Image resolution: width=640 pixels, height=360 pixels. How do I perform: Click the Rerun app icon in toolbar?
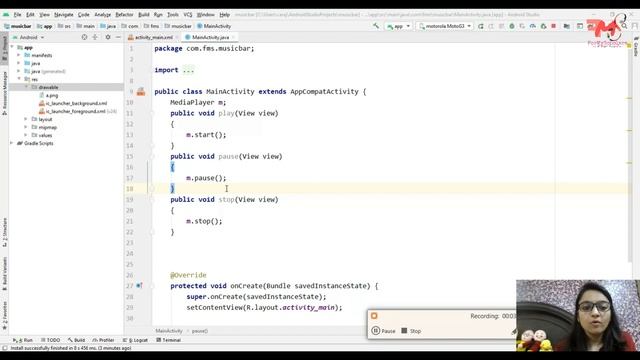tap(481, 26)
